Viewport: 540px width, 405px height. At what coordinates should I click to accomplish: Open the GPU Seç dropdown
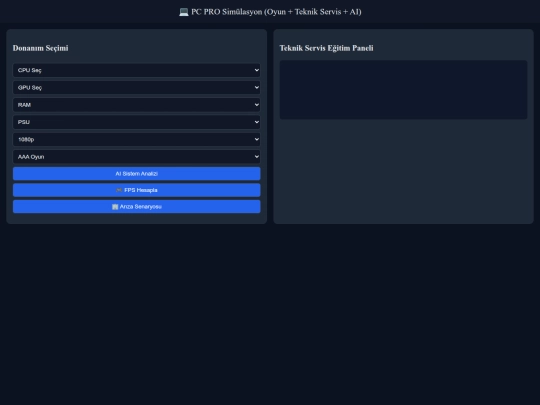click(x=136, y=87)
